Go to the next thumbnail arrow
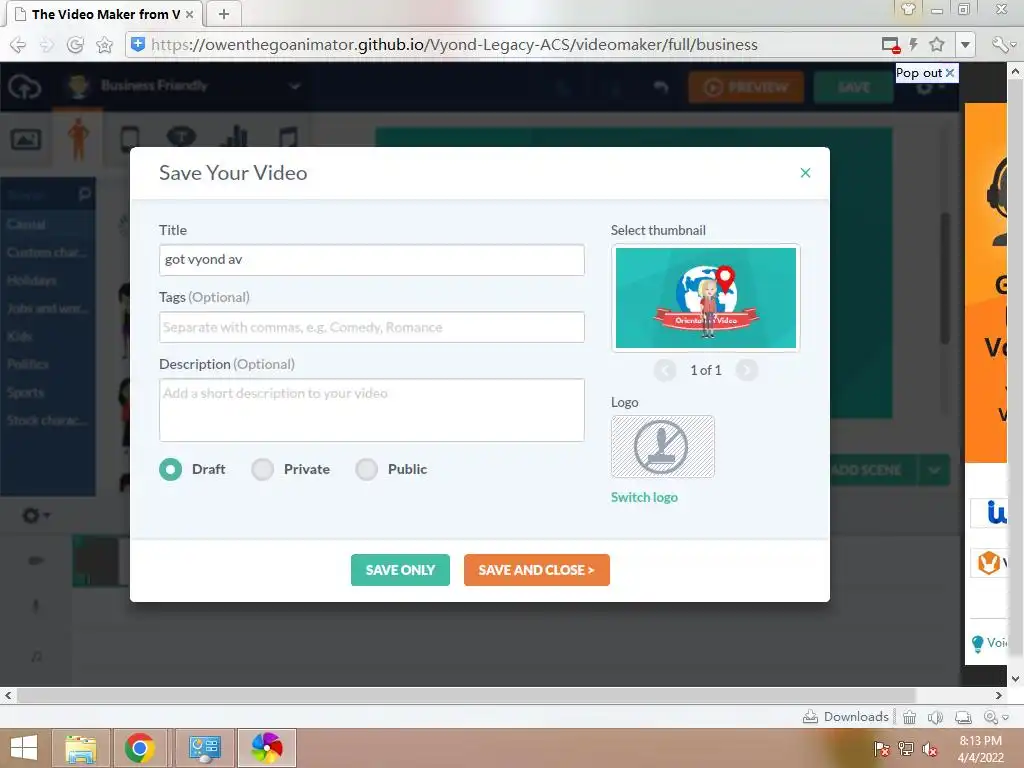 coord(746,370)
